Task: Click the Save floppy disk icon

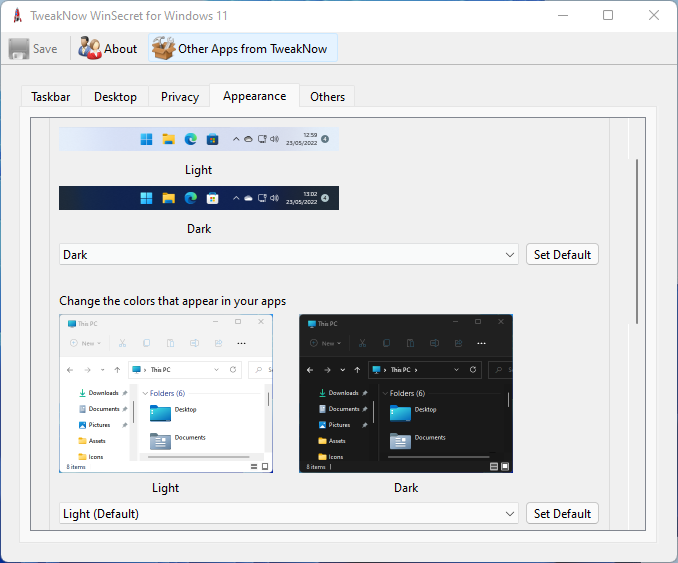Action: click(x=19, y=48)
